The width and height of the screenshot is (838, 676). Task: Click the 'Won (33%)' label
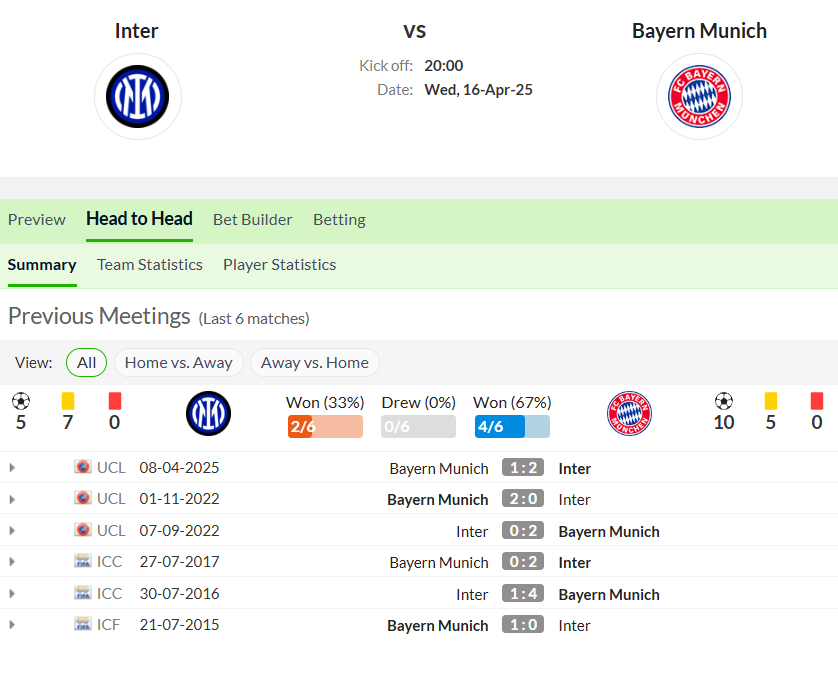coord(325,402)
